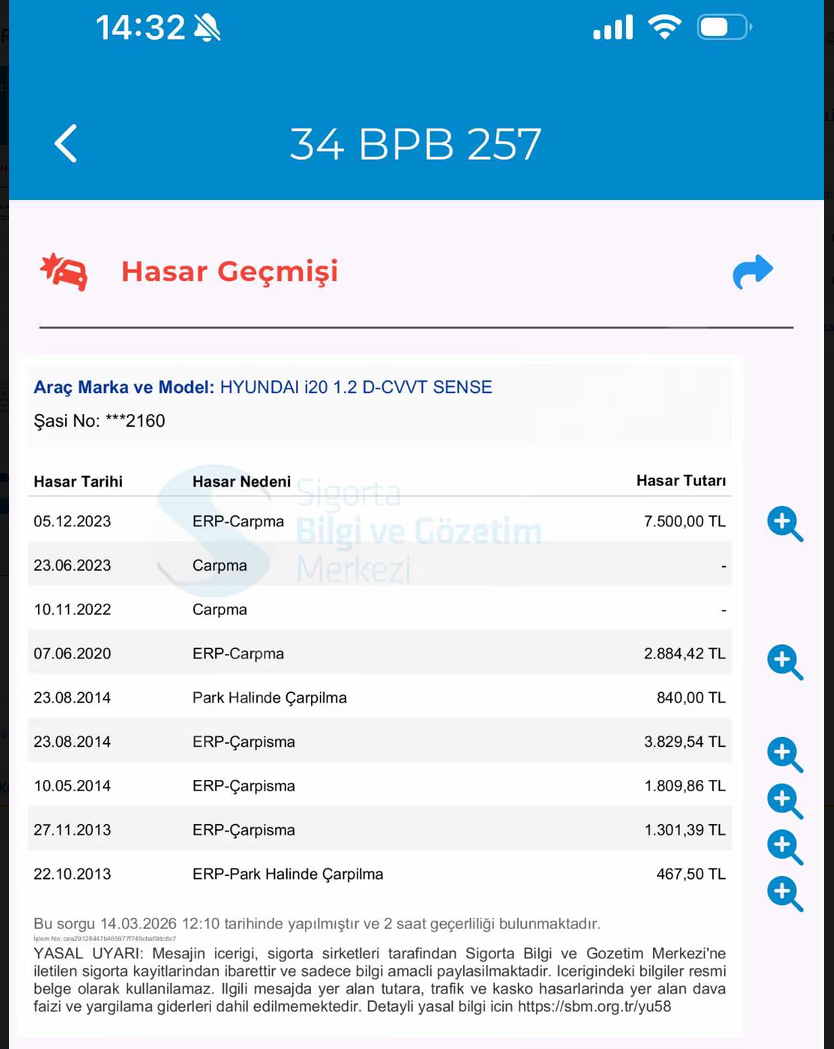Screen dimensions: 834x1049
Task: Select the date 05.12.2023
Action: 72,521
